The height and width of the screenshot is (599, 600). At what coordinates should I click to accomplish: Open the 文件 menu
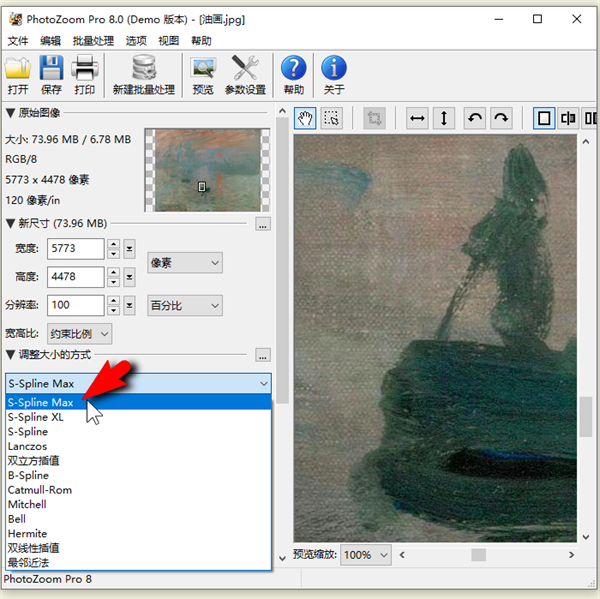[x=18, y=41]
